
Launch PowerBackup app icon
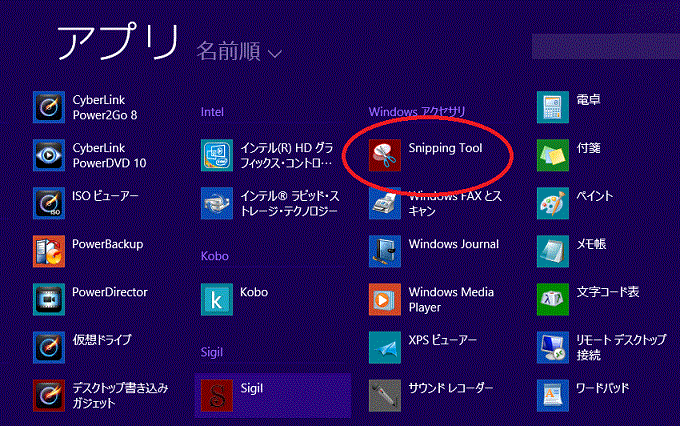click(49, 252)
